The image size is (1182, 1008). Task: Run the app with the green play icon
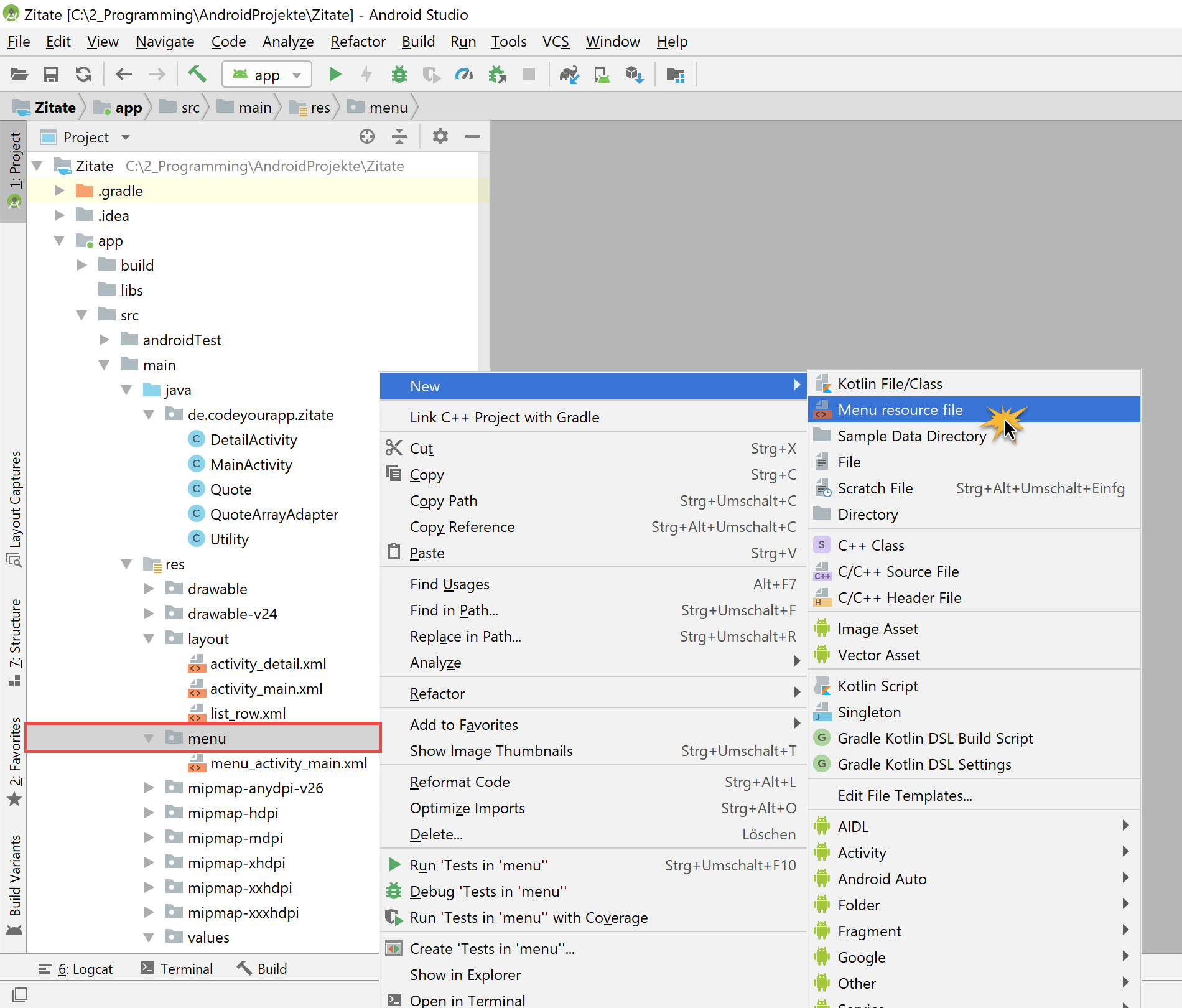335,75
